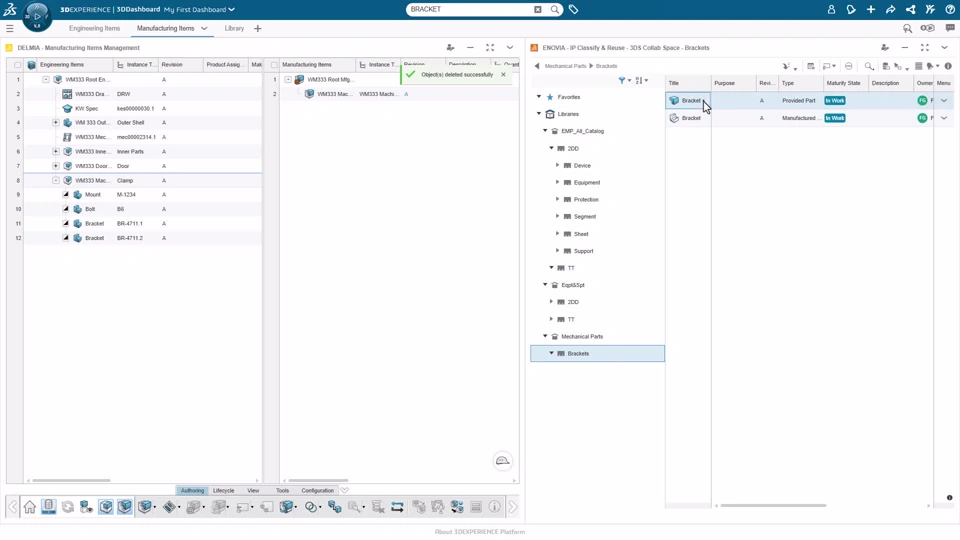Open the View action bar tab
This screenshot has height=540, width=960.
point(253,490)
